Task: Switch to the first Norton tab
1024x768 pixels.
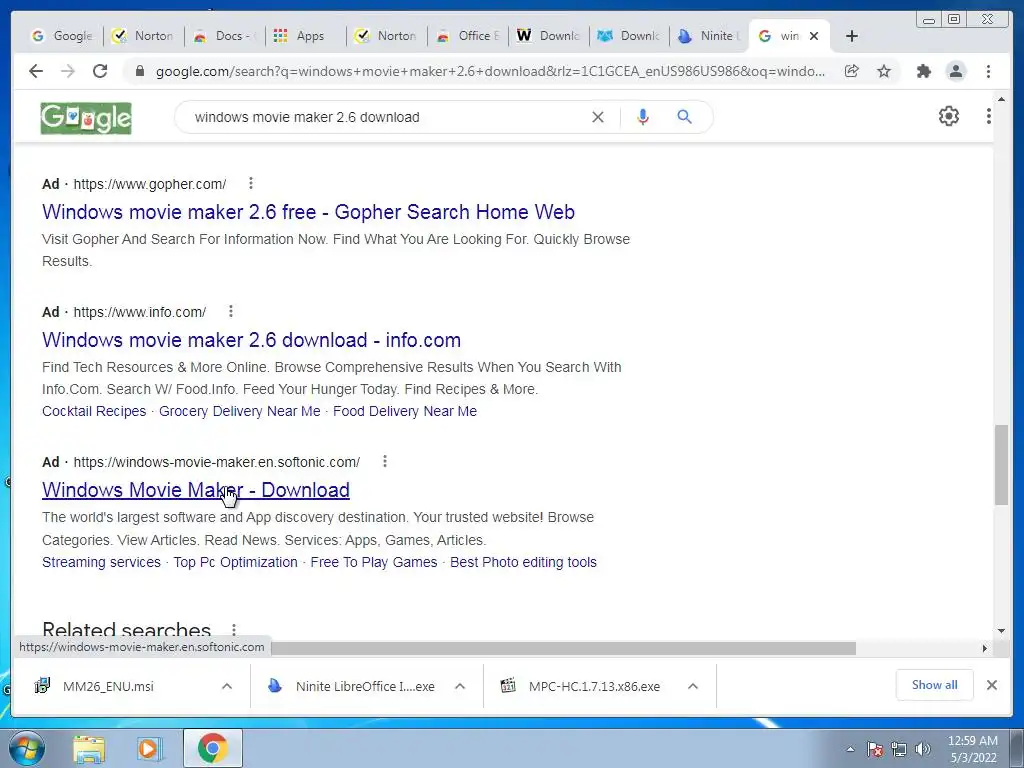Action: (x=143, y=36)
